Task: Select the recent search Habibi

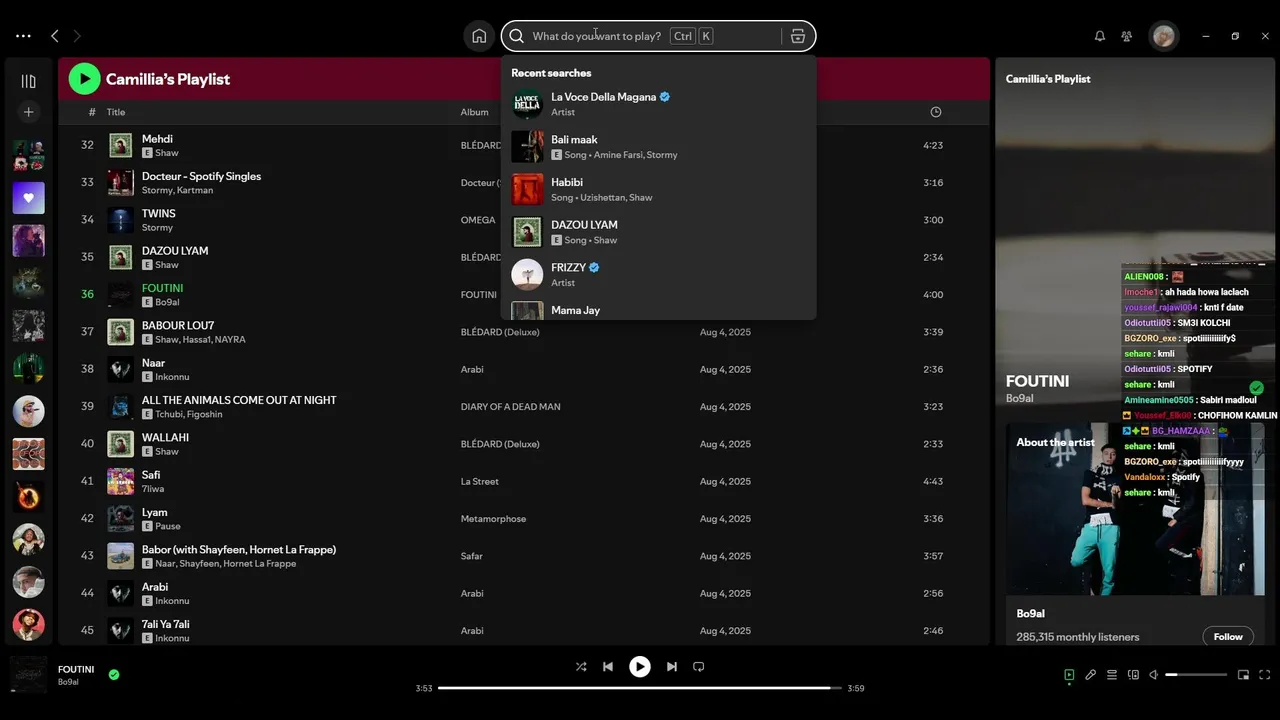Action: click(658, 189)
